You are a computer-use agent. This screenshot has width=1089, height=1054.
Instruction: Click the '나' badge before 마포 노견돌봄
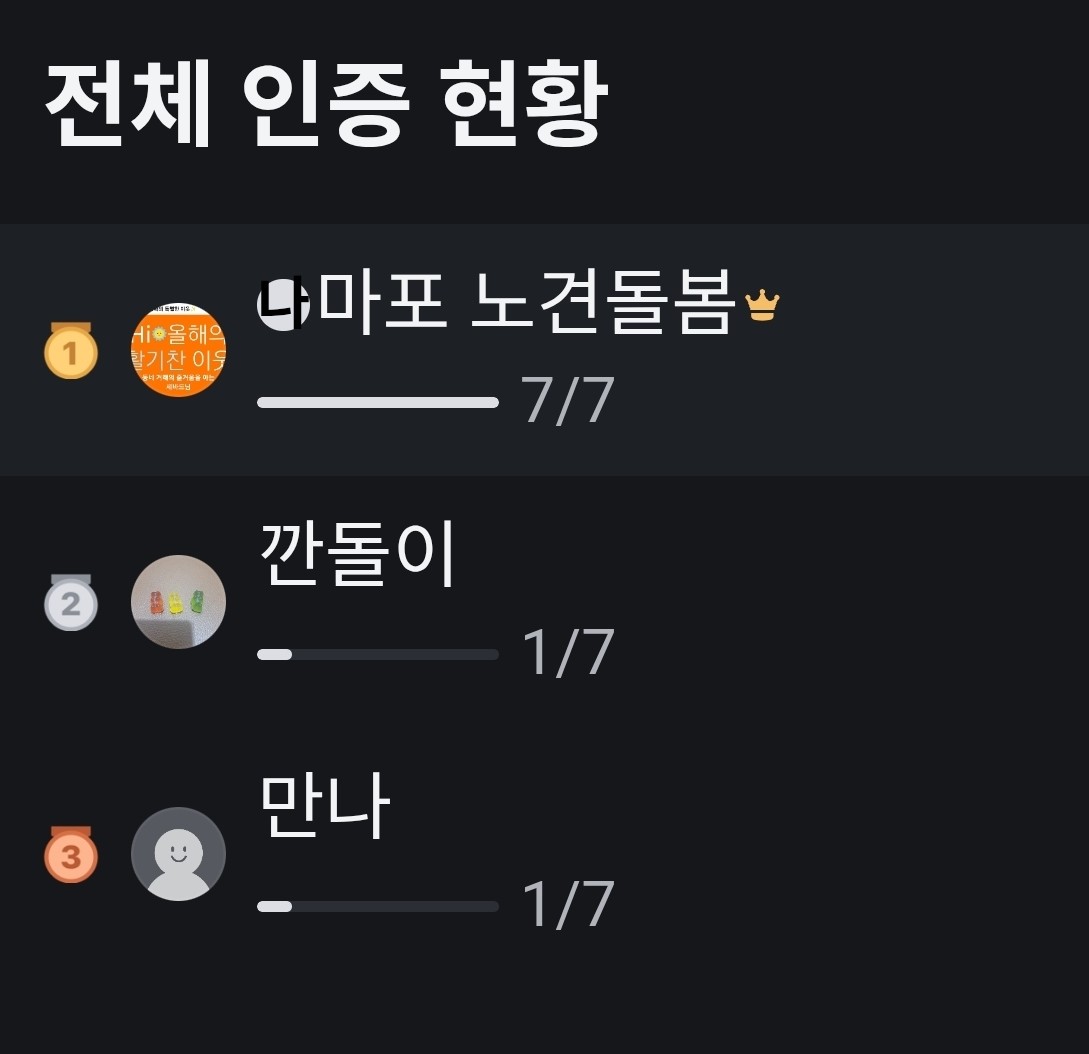tap(282, 303)
